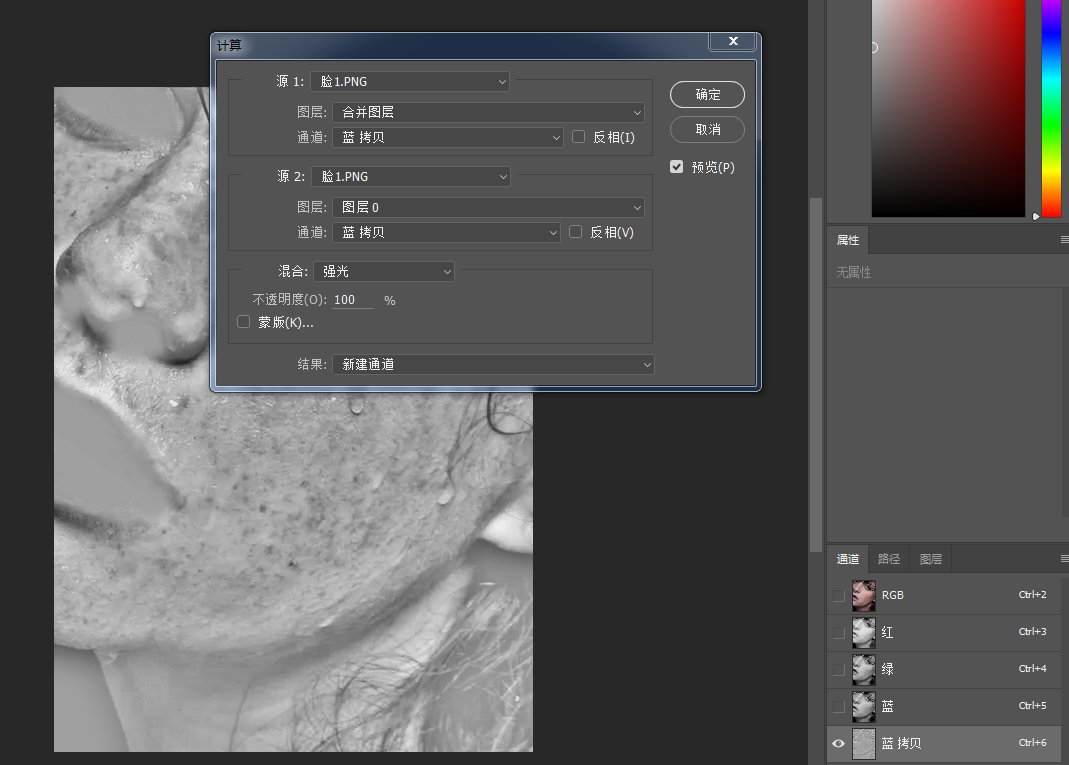The height and width of the screenshot is (765, 1069).
Task: Select the 红 channel thumbnail
Action: click(x=864, y=632)
